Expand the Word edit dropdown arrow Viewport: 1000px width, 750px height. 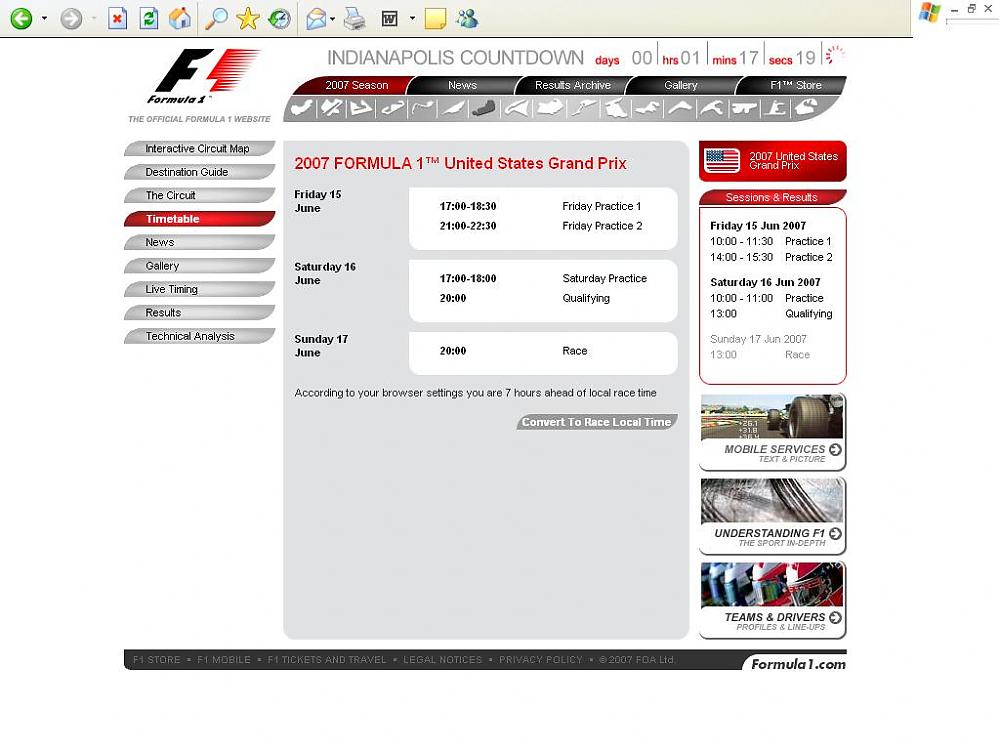[413, 18]
